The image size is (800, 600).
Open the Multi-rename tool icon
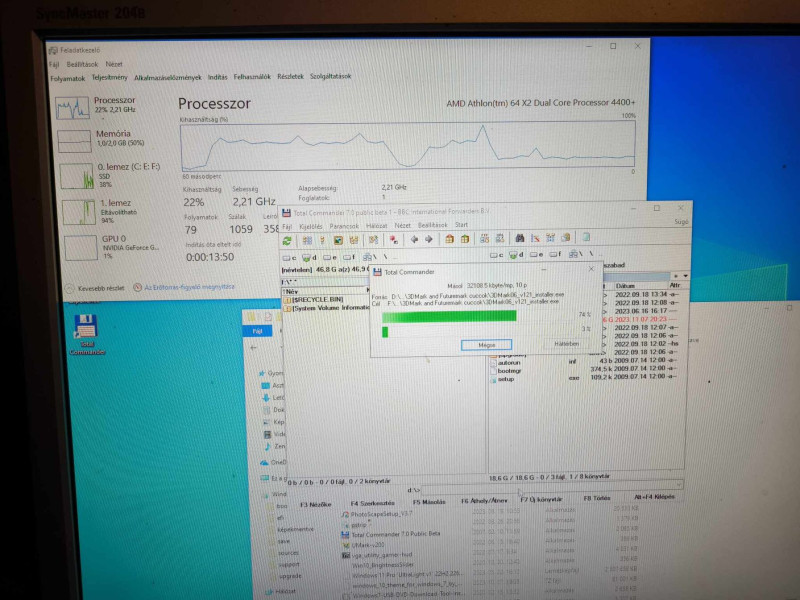tap(535, 238)
